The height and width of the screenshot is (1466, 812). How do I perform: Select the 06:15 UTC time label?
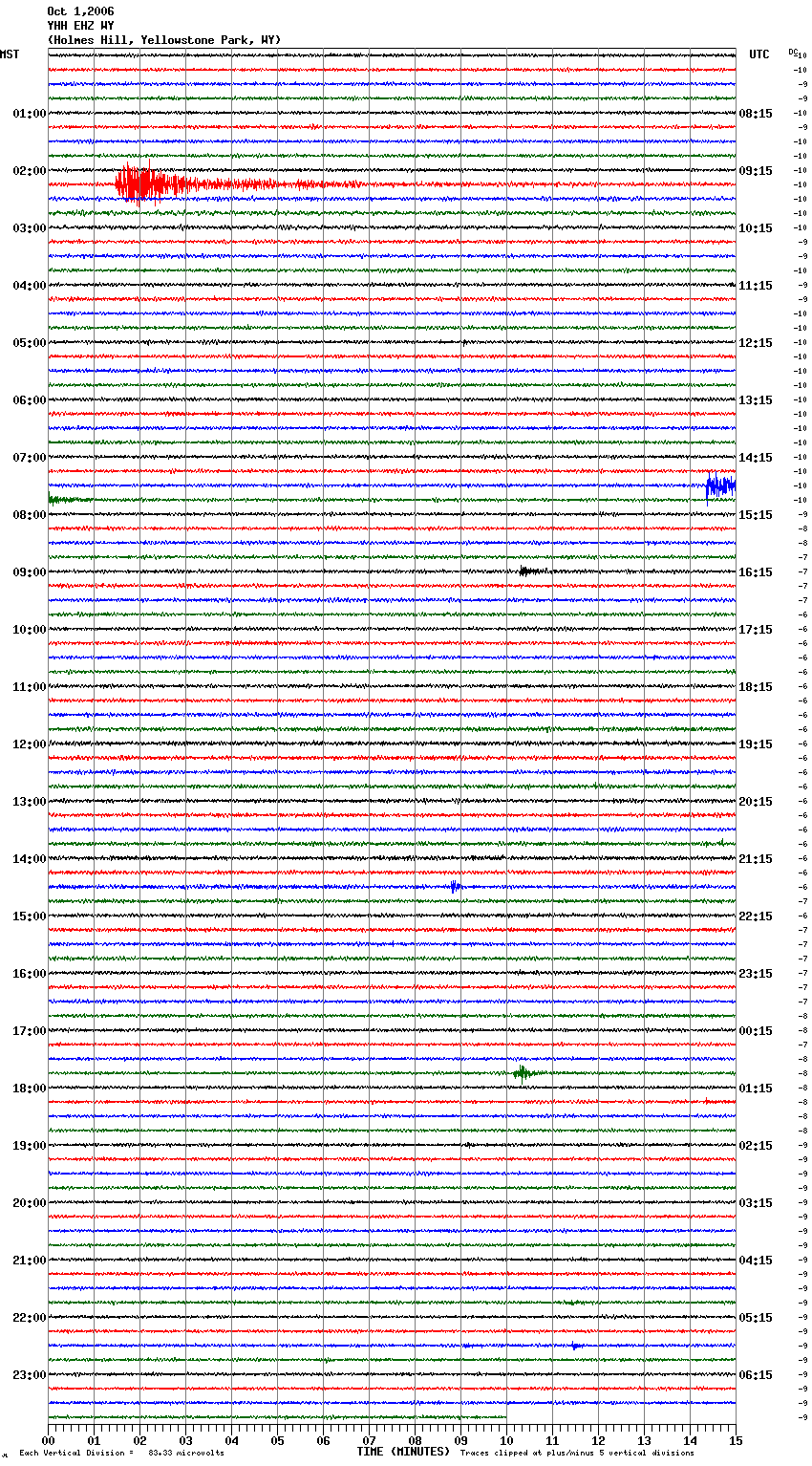click(756, 1375)
